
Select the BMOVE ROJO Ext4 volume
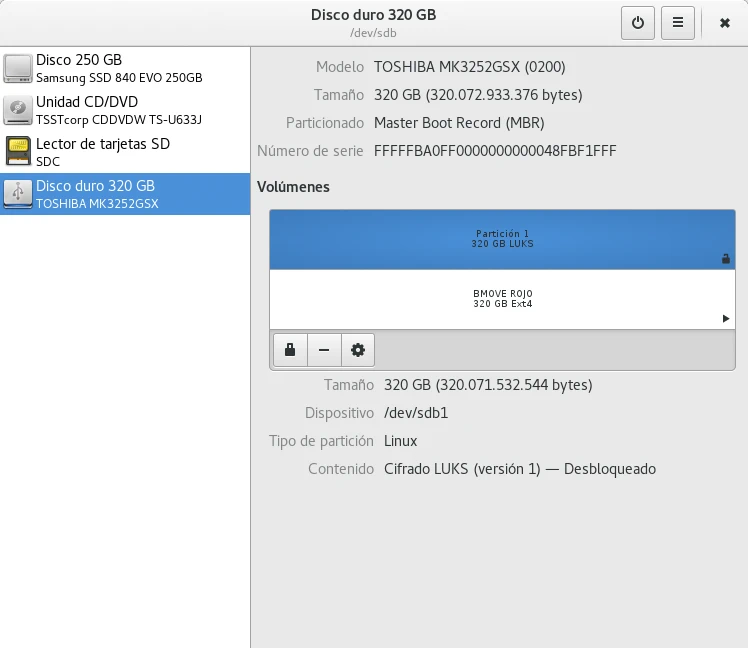(502, 299)
